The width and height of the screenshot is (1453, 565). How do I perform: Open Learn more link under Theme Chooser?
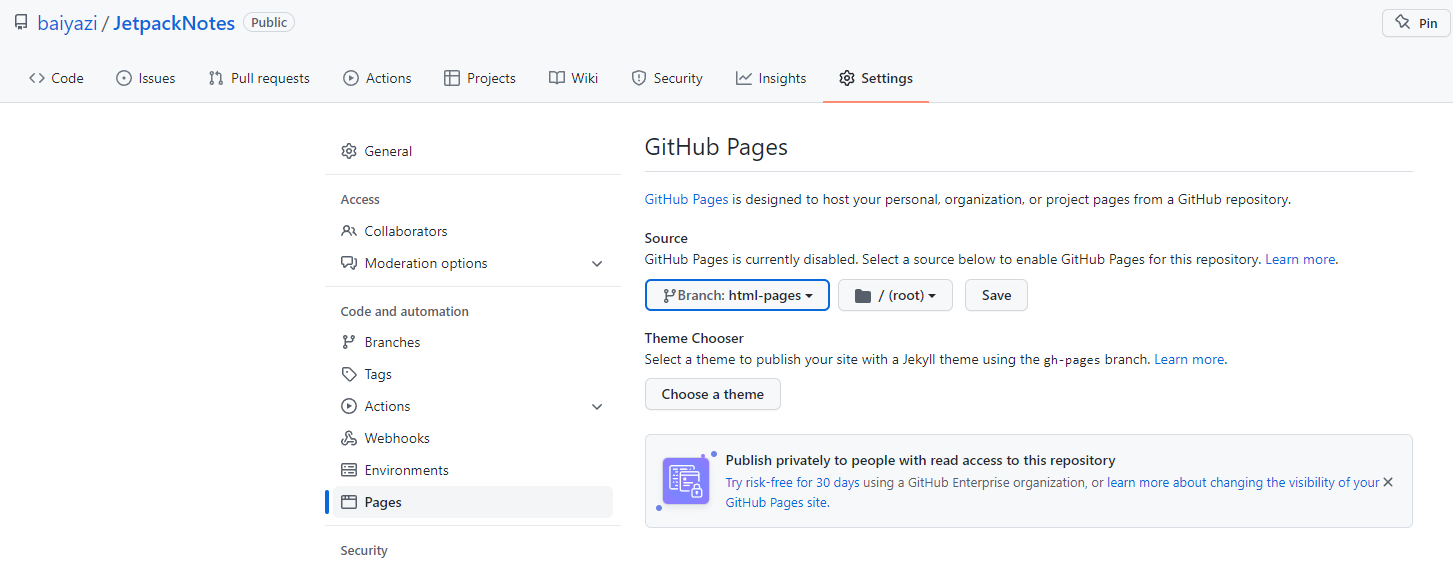(x=1189, y=359)
